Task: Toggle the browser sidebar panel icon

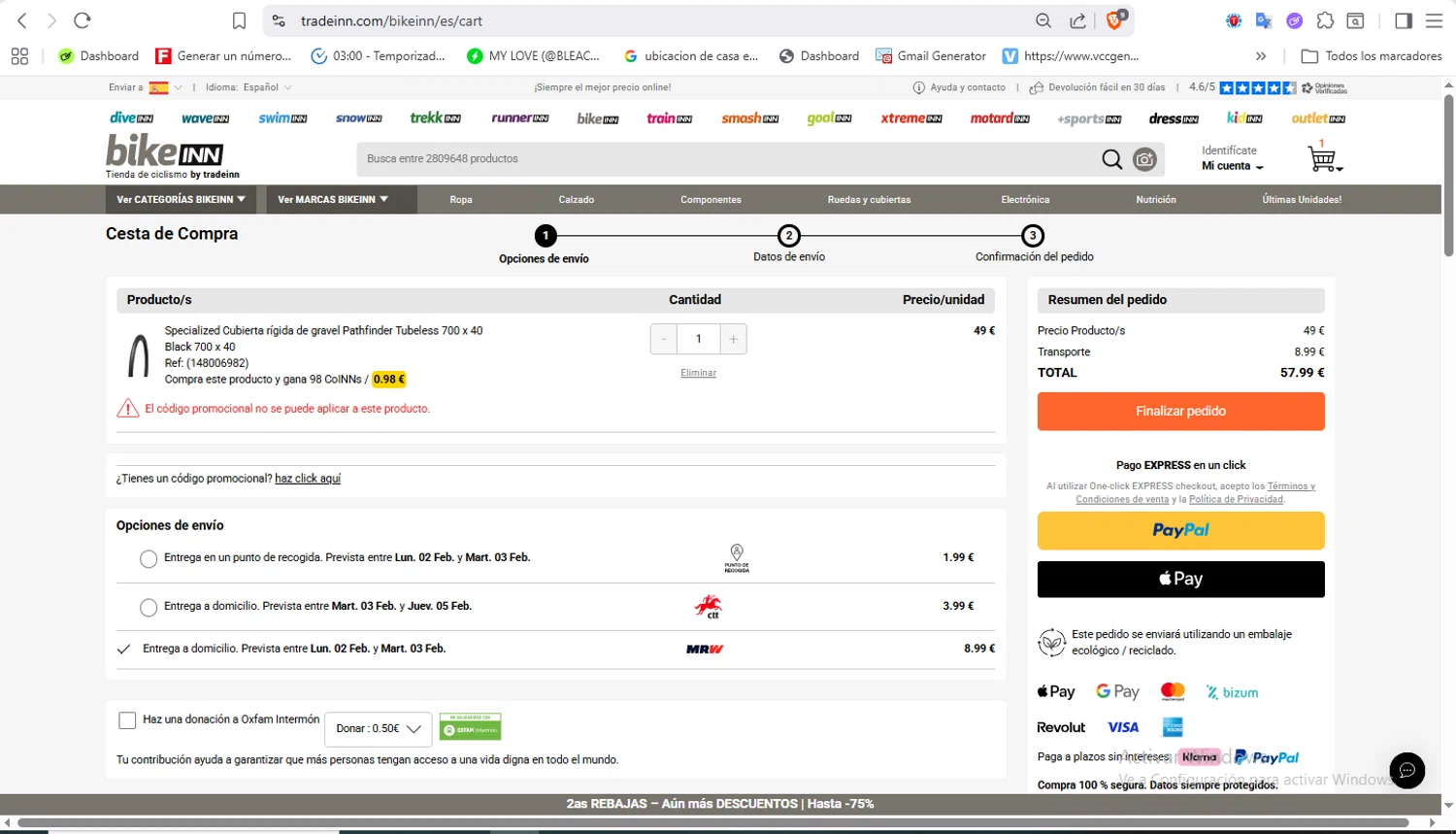Action: [1404, 20]
